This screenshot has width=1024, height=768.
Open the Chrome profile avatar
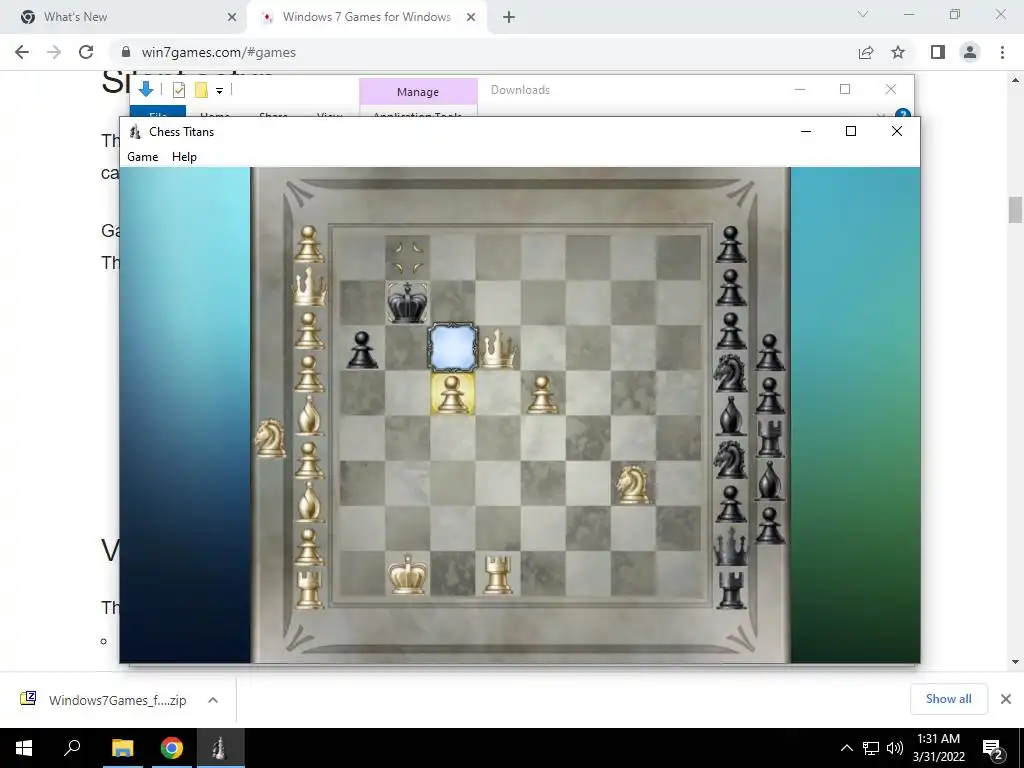[970, 52]
